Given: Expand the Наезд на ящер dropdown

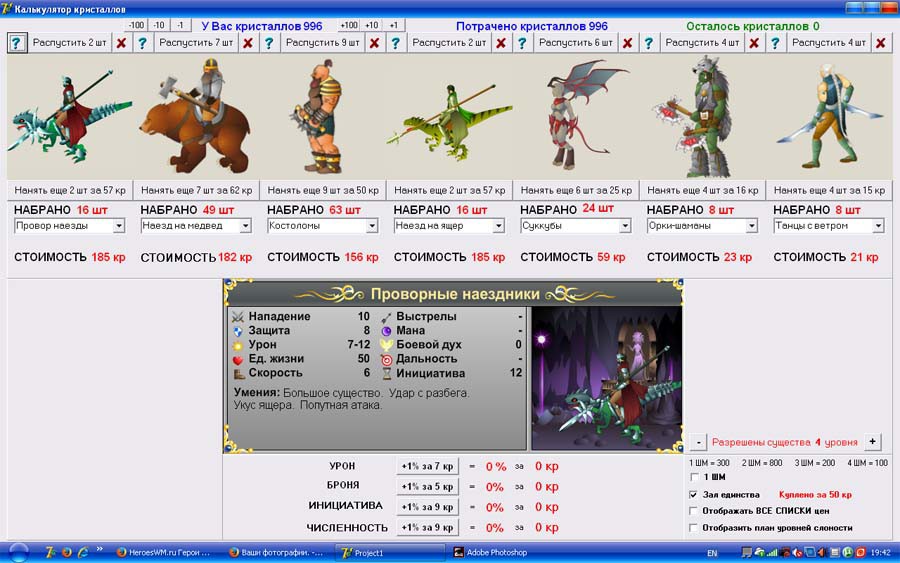Looking at the screenshot, I should [x=498, y=226].
